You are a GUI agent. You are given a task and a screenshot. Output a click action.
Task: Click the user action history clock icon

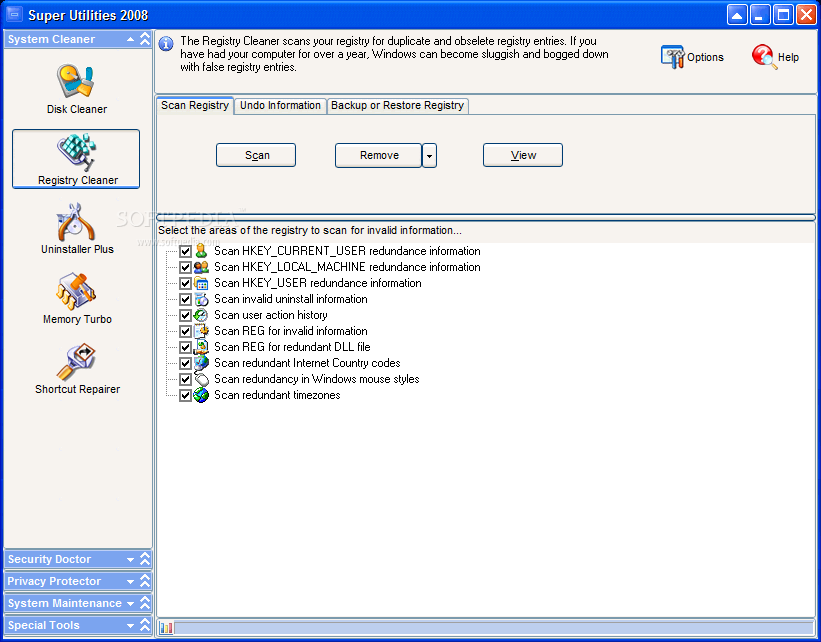tap(201, 315)
